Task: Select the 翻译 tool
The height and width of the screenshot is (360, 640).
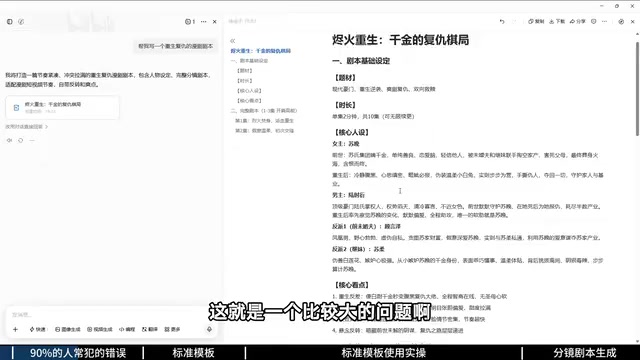Action: (x=150, y=329)
